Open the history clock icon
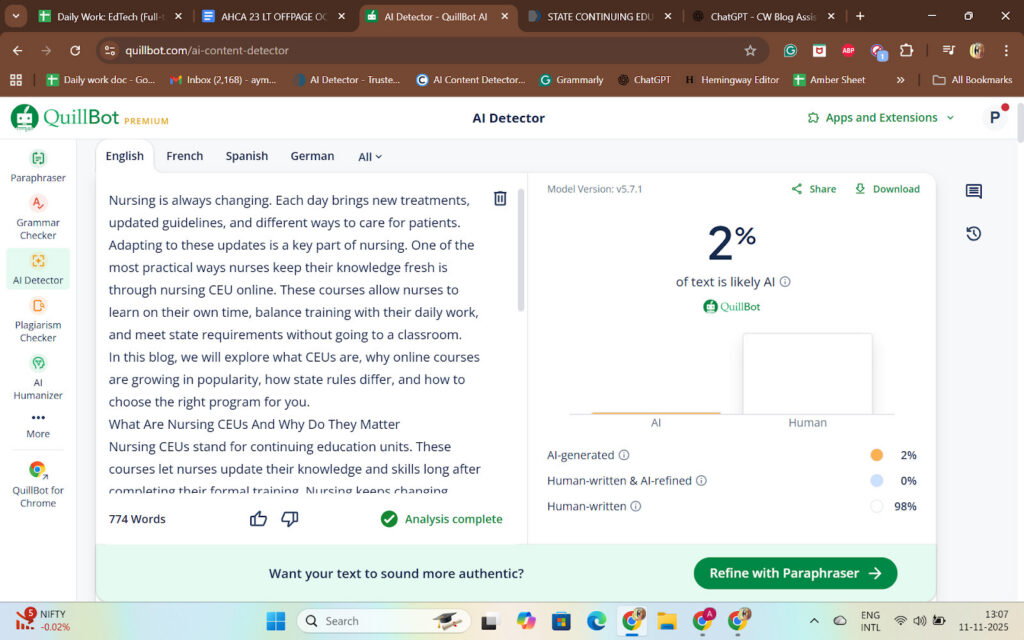The height and width of the screenshot is (640, 1024). pos(973,234)
